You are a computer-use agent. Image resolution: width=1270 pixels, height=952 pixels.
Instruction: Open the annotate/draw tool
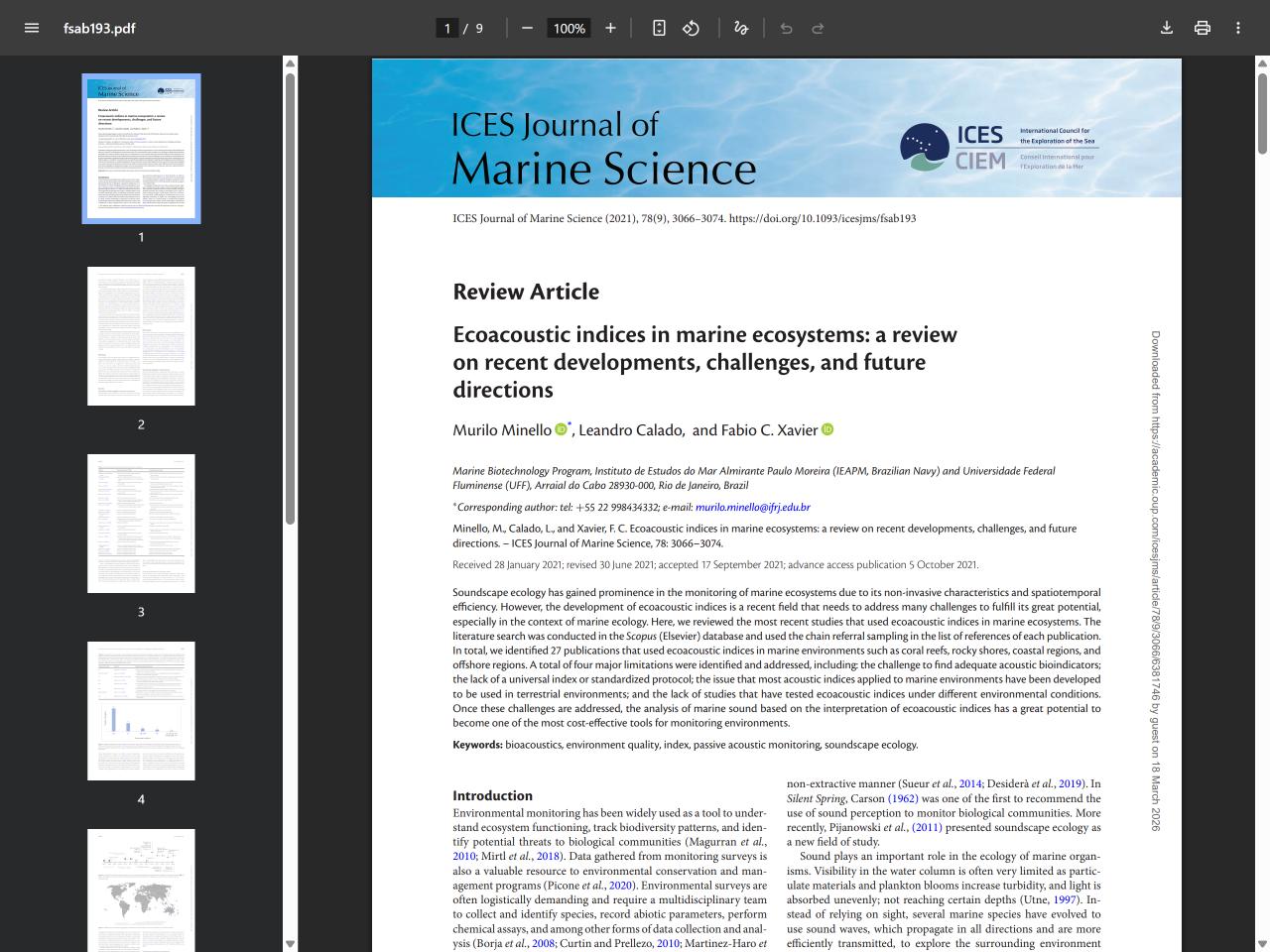click(740, 28)
